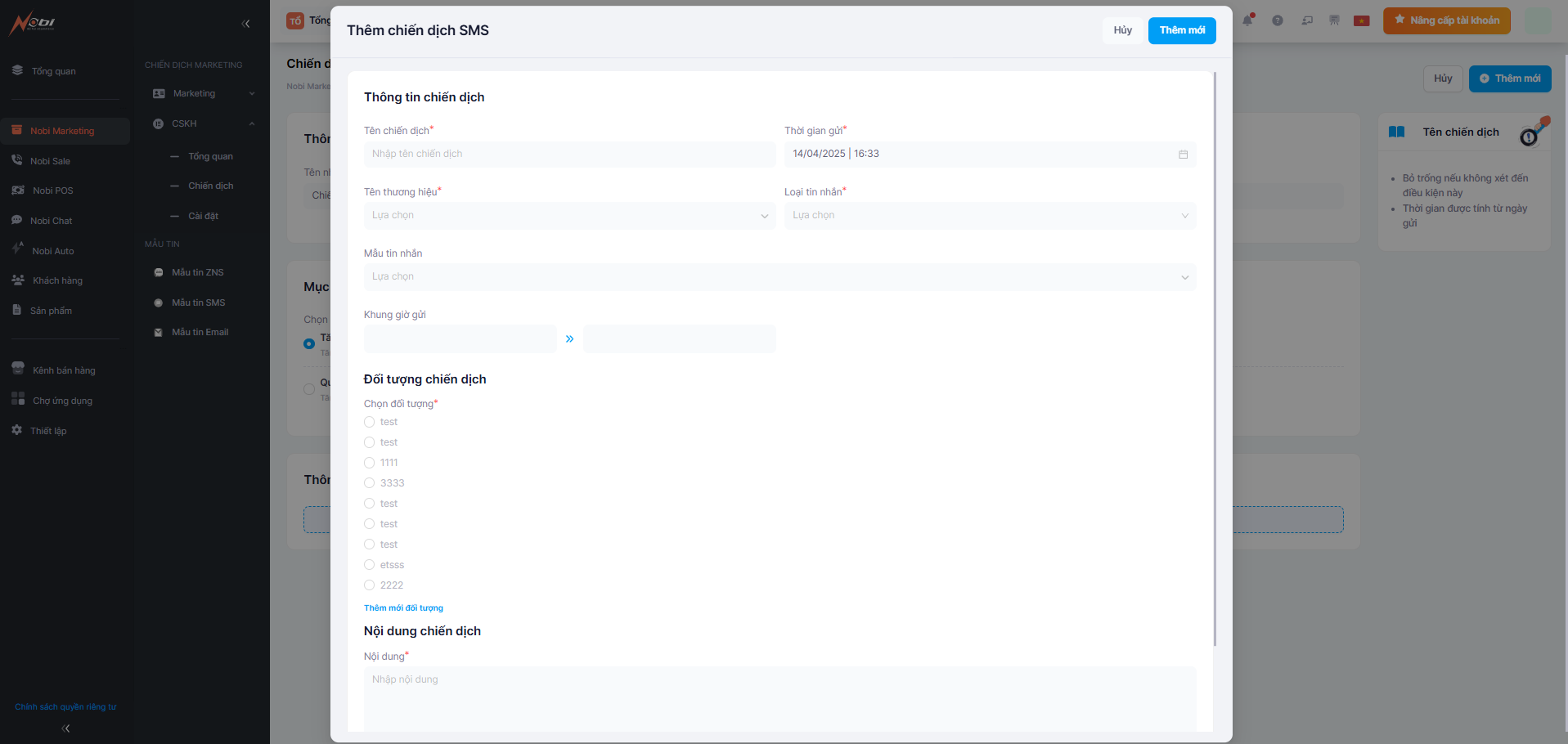Image resolution: width=1568 pixels, height=744 pixels.
Task: Expand the Mẫu tin nhắn dropdown
Action: pos(779,277)
